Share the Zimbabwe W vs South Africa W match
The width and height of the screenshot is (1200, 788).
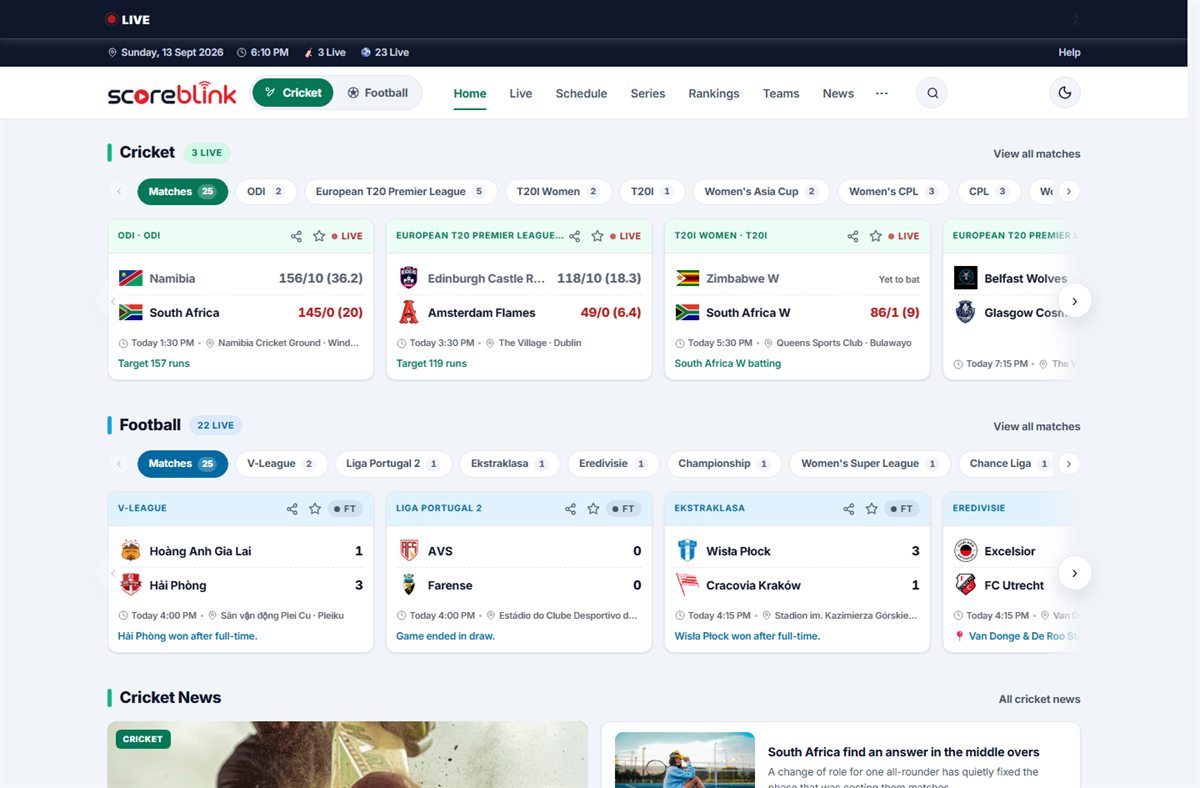pos(852,236)
